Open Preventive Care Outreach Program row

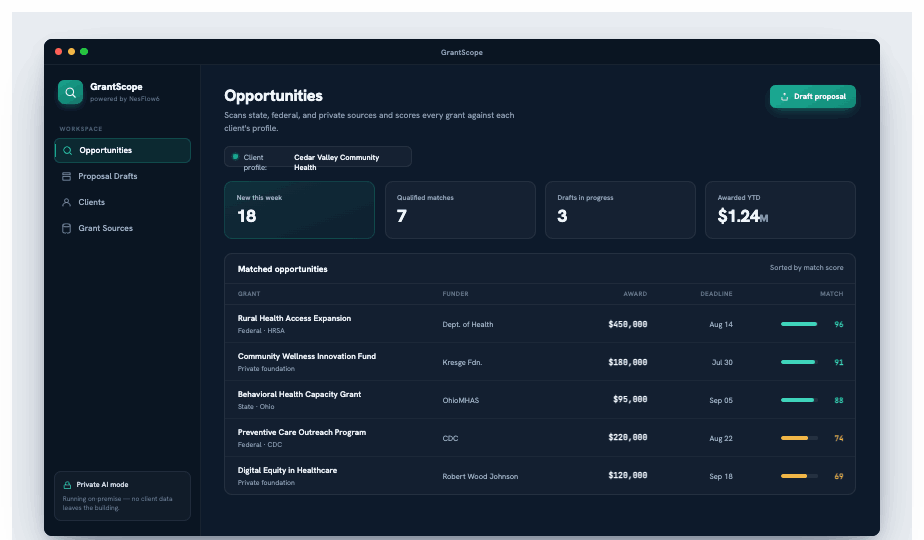(x=540, y=438)
